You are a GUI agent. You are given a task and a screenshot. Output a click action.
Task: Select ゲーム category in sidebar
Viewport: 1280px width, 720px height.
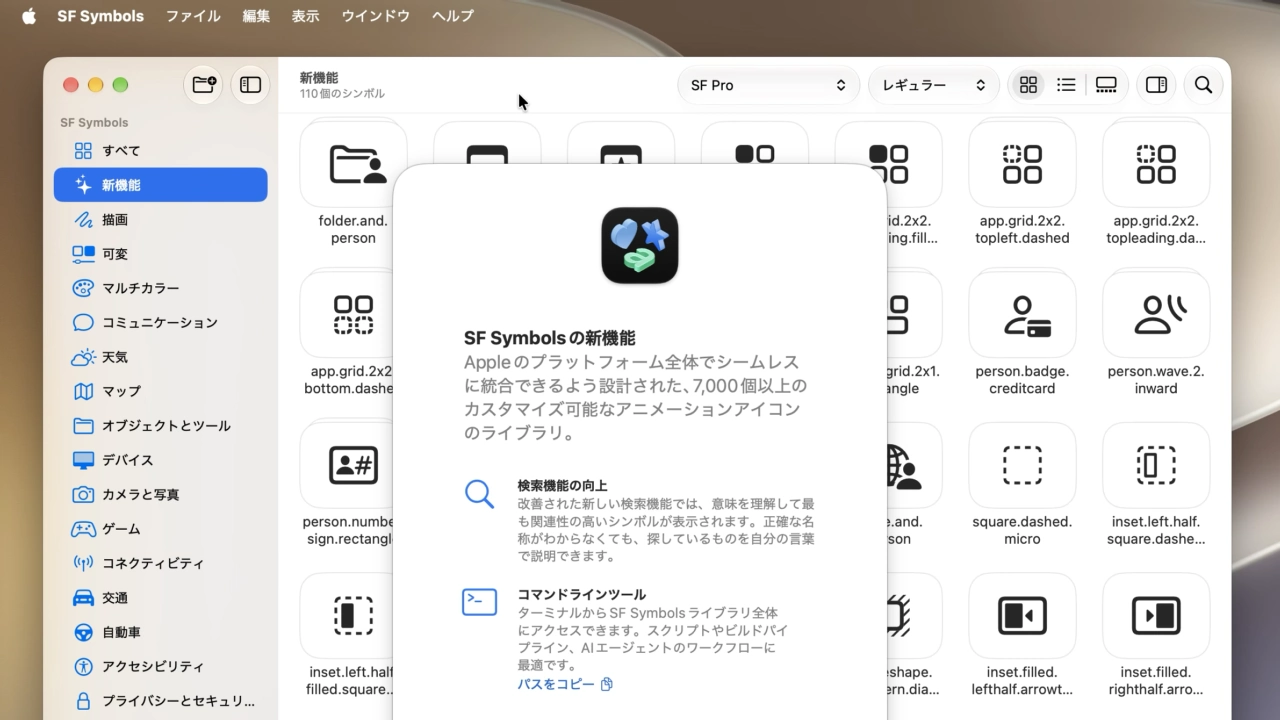[x=161, y=528]
